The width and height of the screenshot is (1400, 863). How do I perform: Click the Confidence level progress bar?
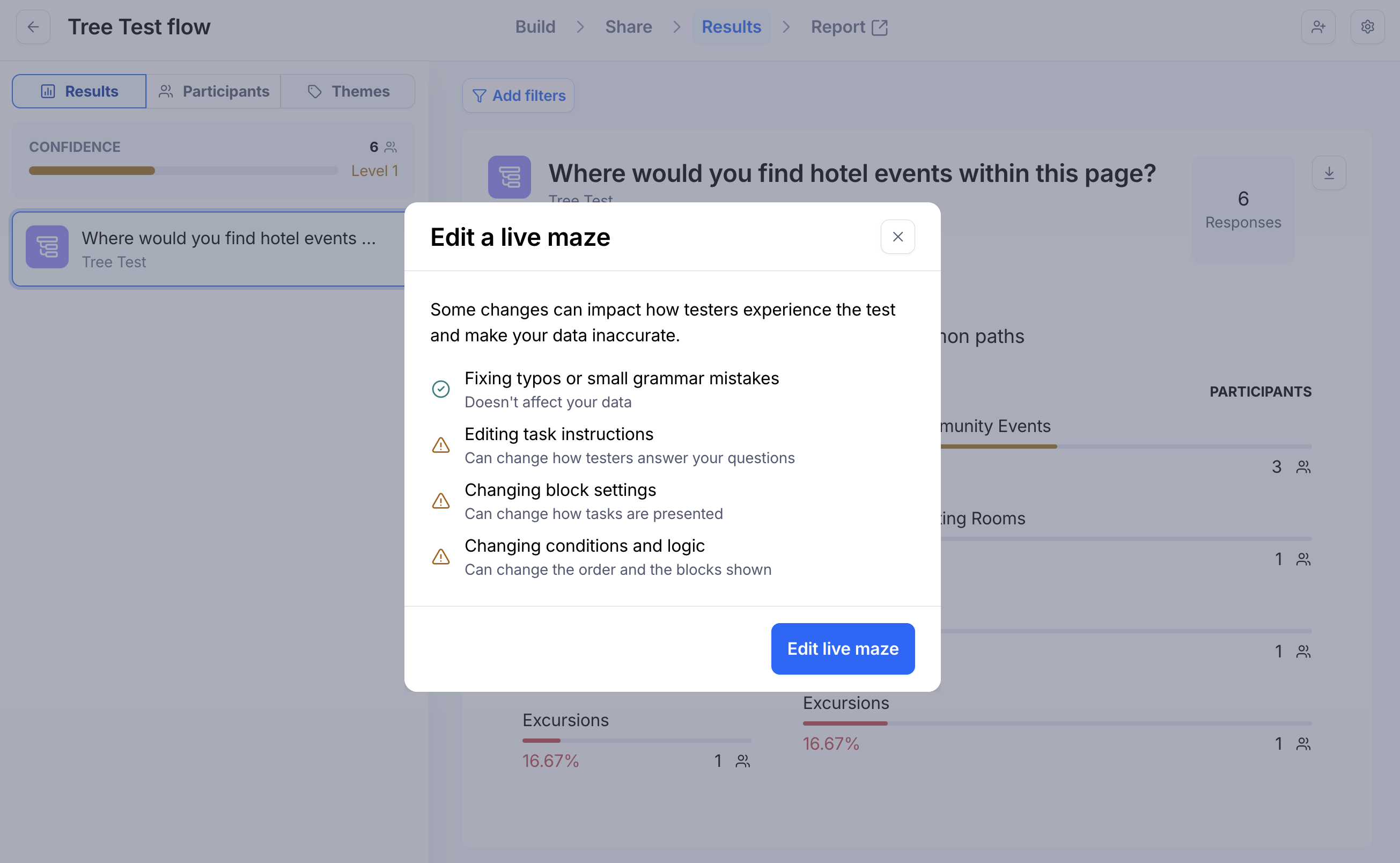click(x=183, y=171)
